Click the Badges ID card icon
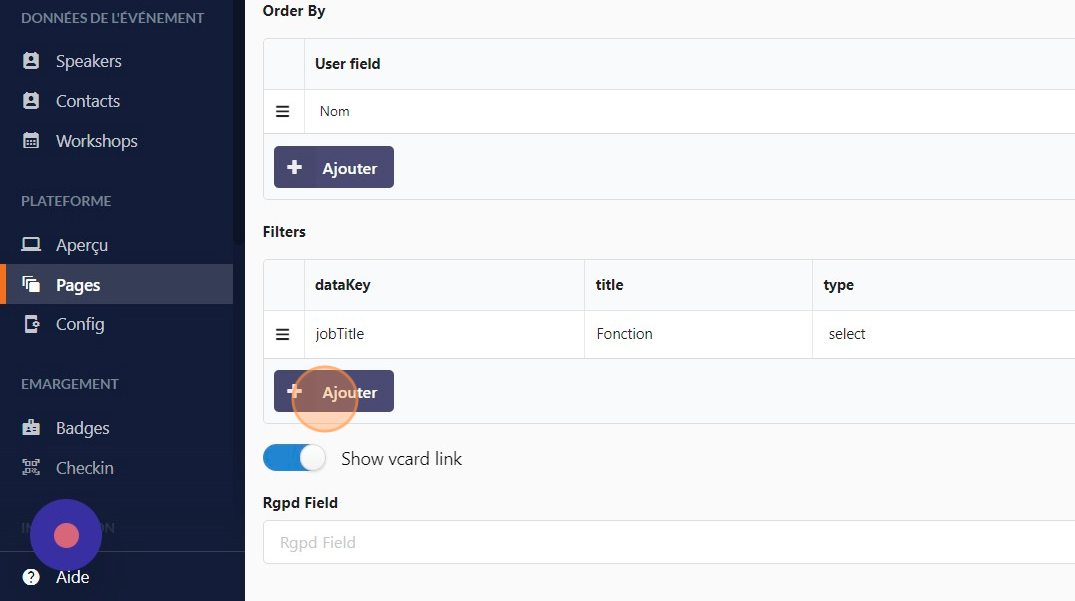 pos(31,428)
